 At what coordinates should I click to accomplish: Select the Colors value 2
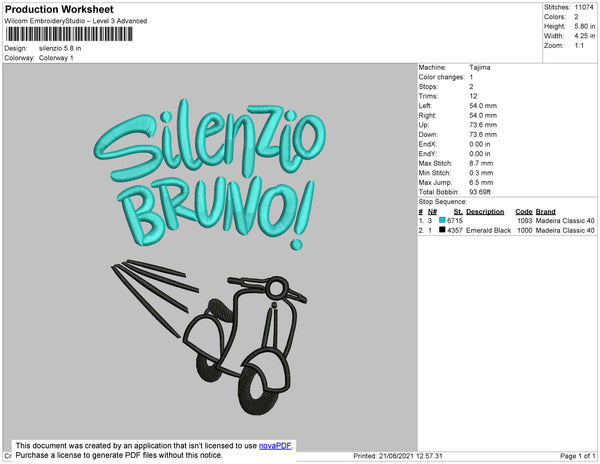576,17
